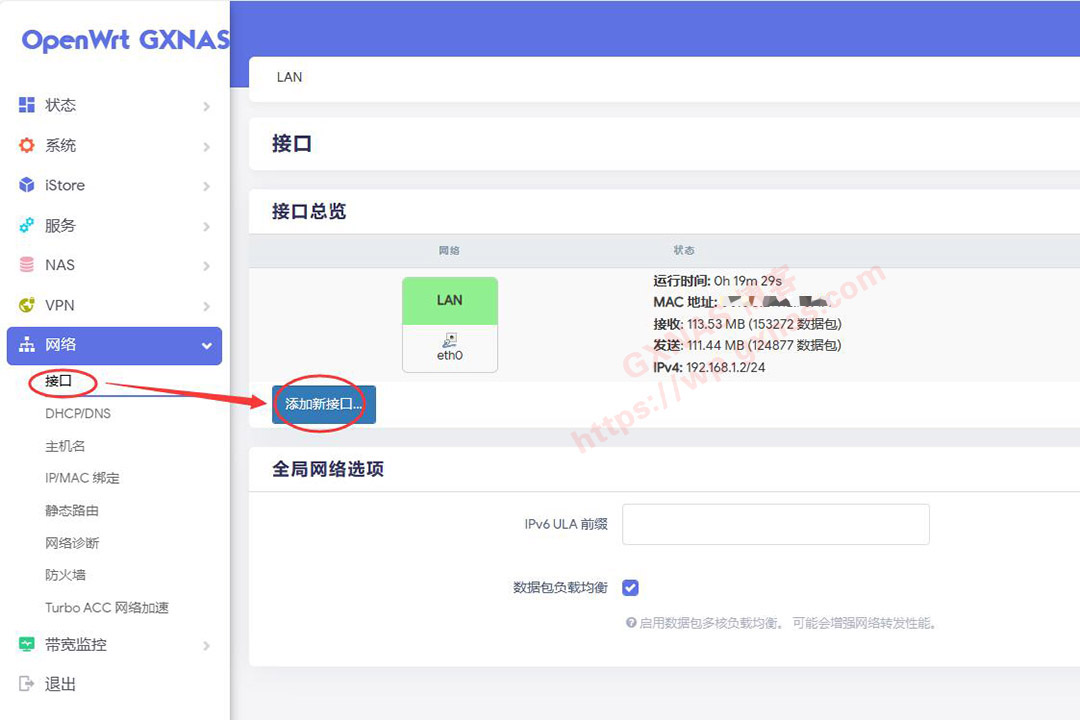
Task: Select the LAN tab at top
Action: pos(289,77)
